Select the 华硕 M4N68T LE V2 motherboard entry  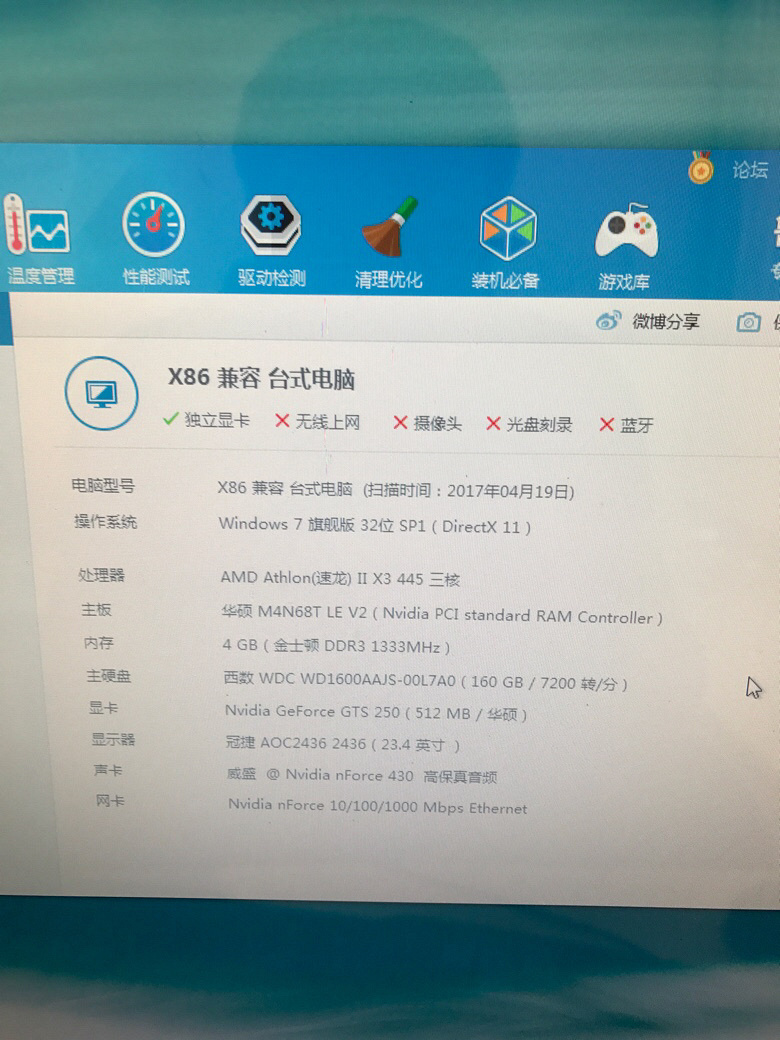[x=441, y=615]
